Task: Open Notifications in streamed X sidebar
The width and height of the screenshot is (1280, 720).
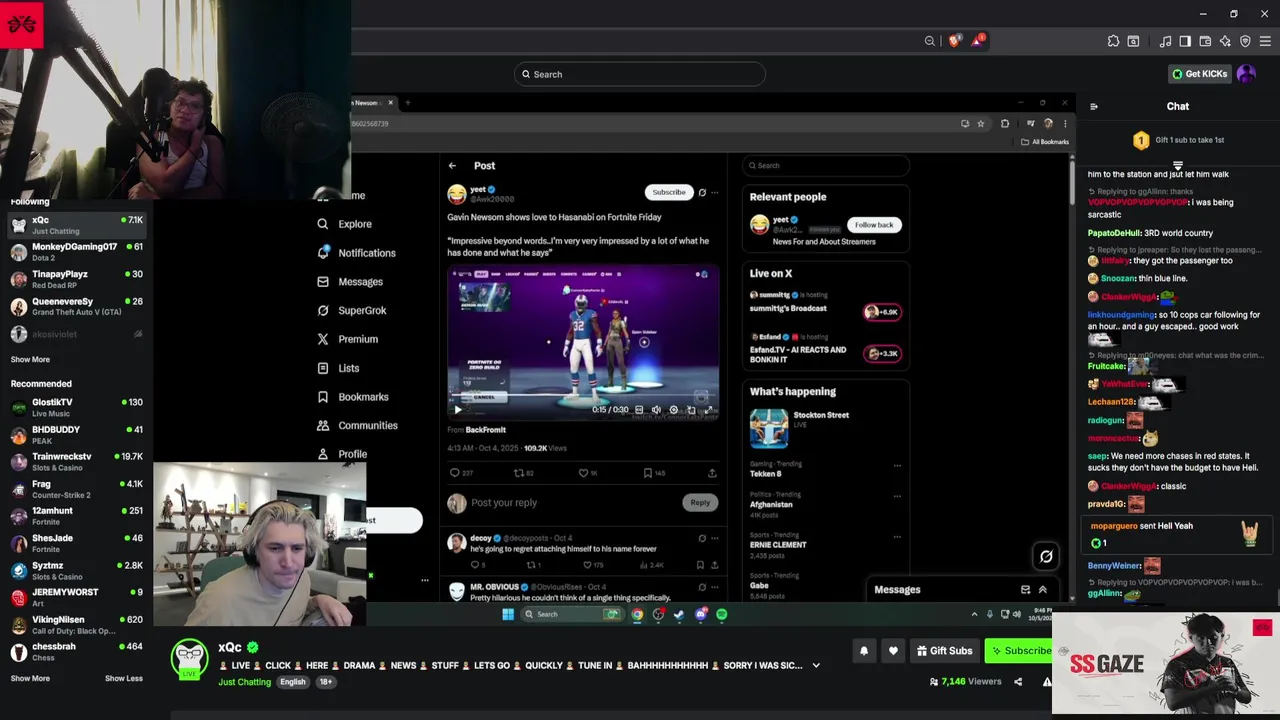Action: [x=356, y=253]
